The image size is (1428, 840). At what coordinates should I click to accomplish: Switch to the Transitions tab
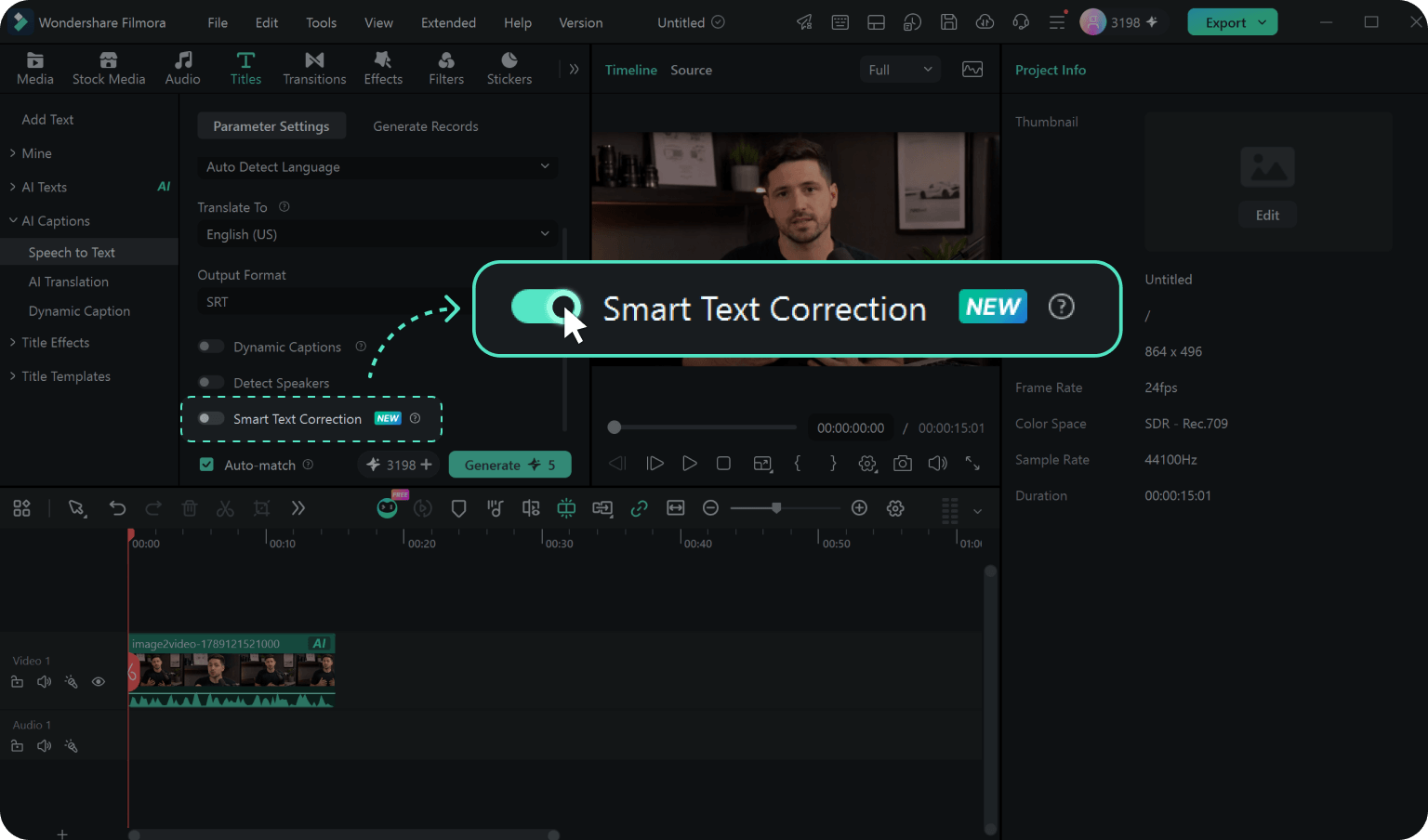314,69
